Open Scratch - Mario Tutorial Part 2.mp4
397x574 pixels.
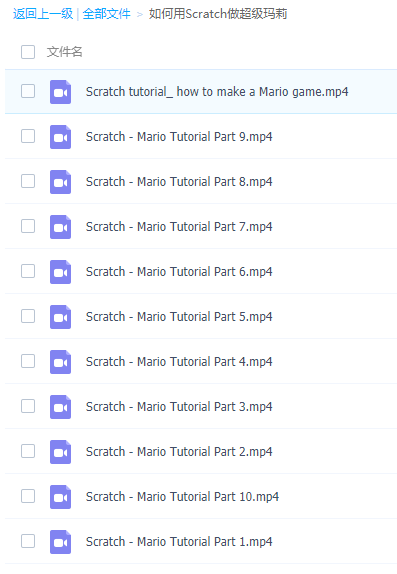[179, 452]
